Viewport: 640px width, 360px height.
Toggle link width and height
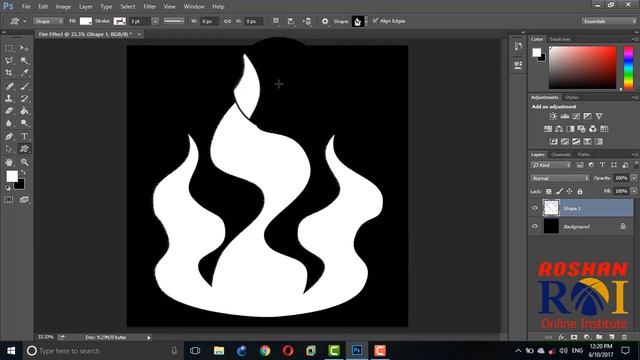pos(227,21)
